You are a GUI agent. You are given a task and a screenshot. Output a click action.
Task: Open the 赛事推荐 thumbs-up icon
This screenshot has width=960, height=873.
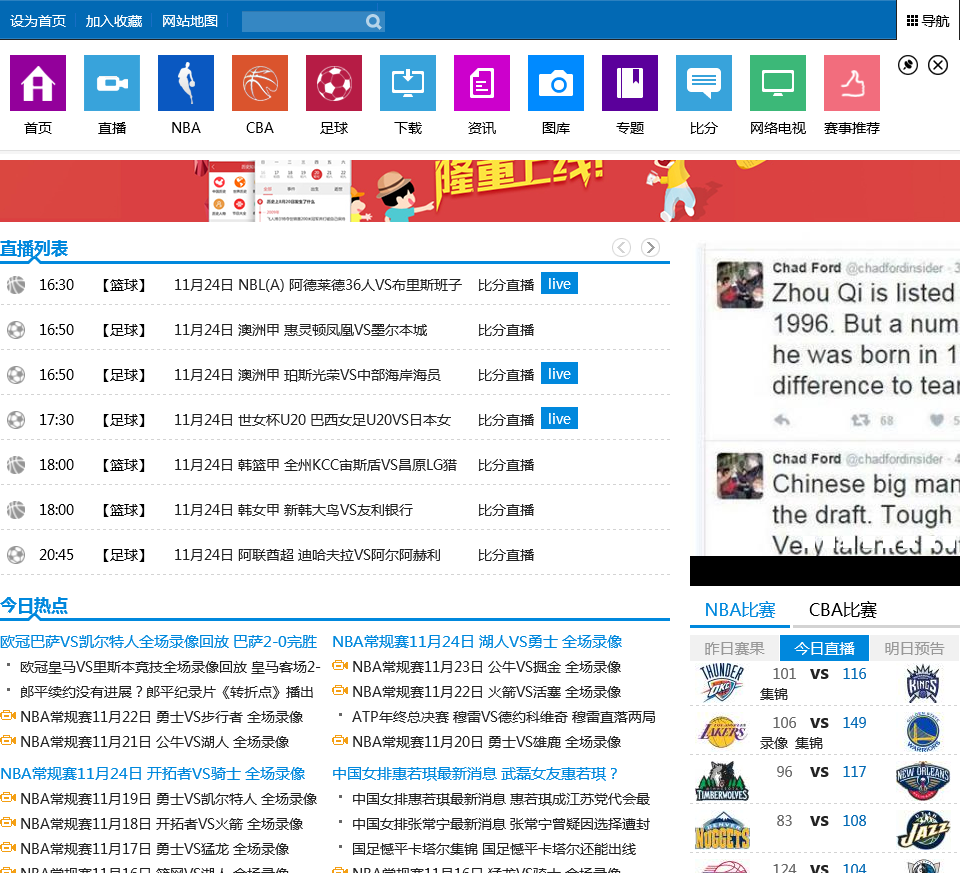(x=852, y=83)
